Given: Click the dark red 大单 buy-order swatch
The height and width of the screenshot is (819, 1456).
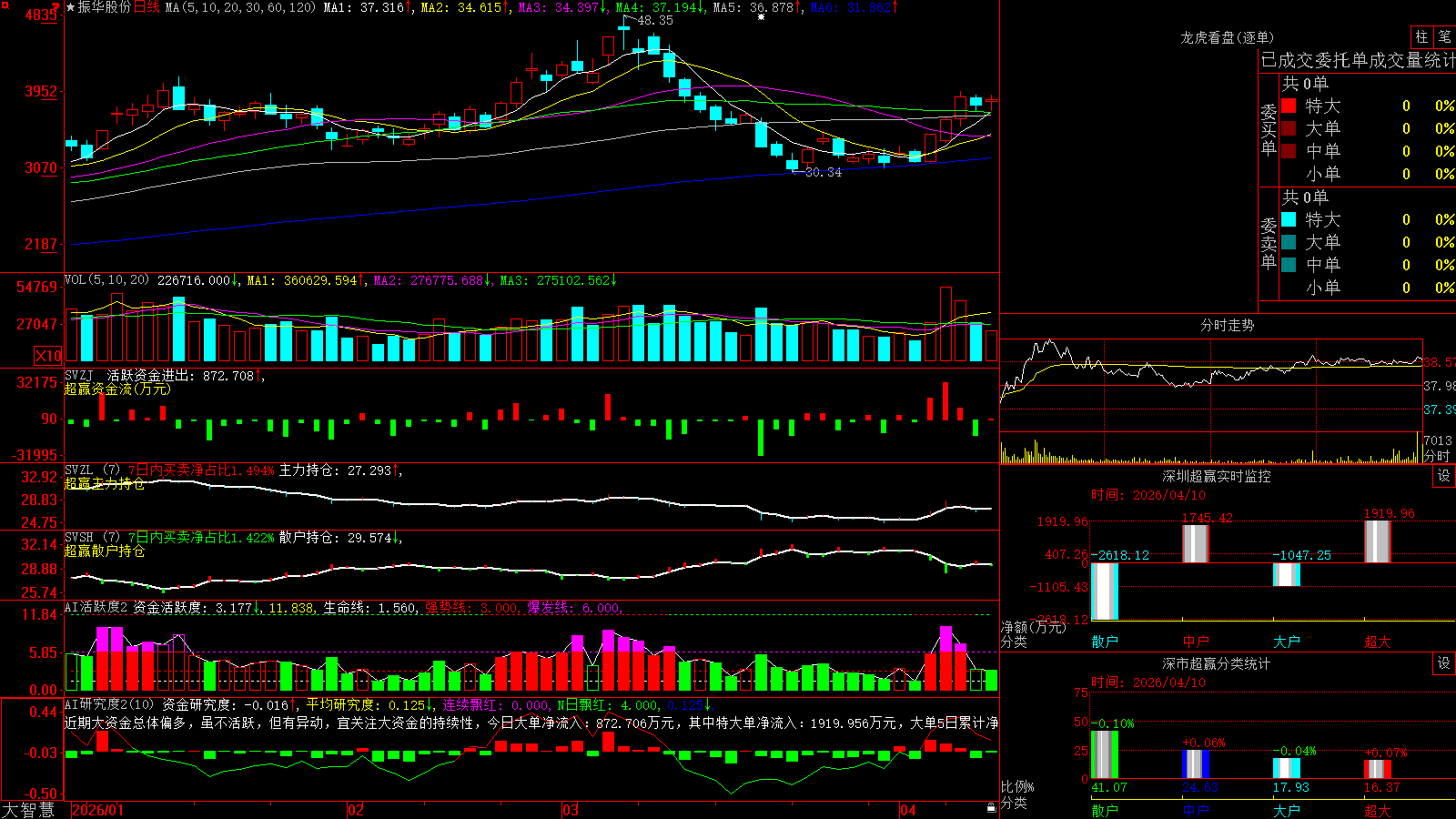Looking at the screenshot, I should point(1289,128).
